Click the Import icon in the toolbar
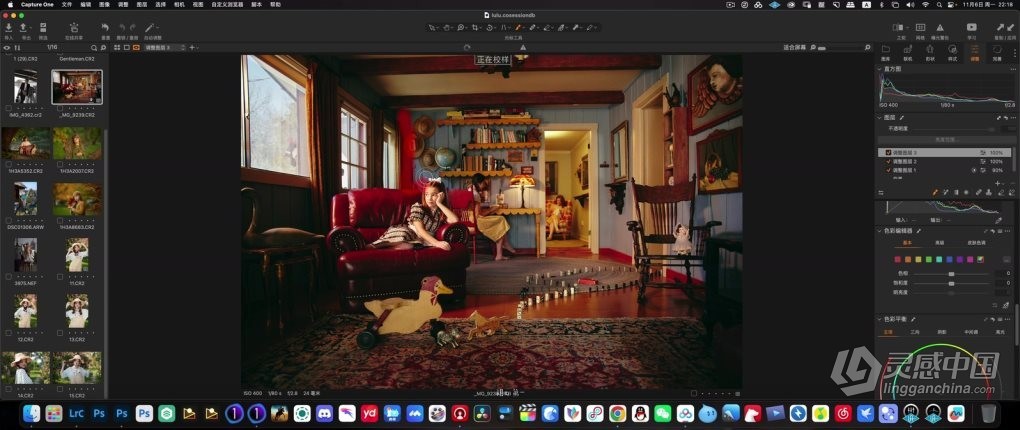The image size is (1020, 430). point(8,28)
